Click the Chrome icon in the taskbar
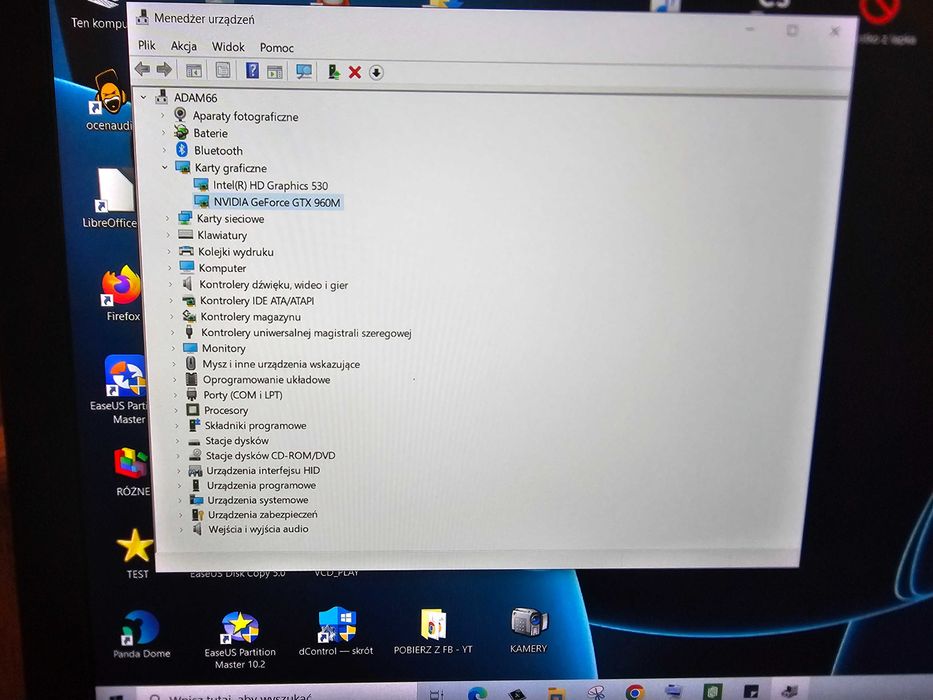933x700 pixels. click(x=635, y=692)
